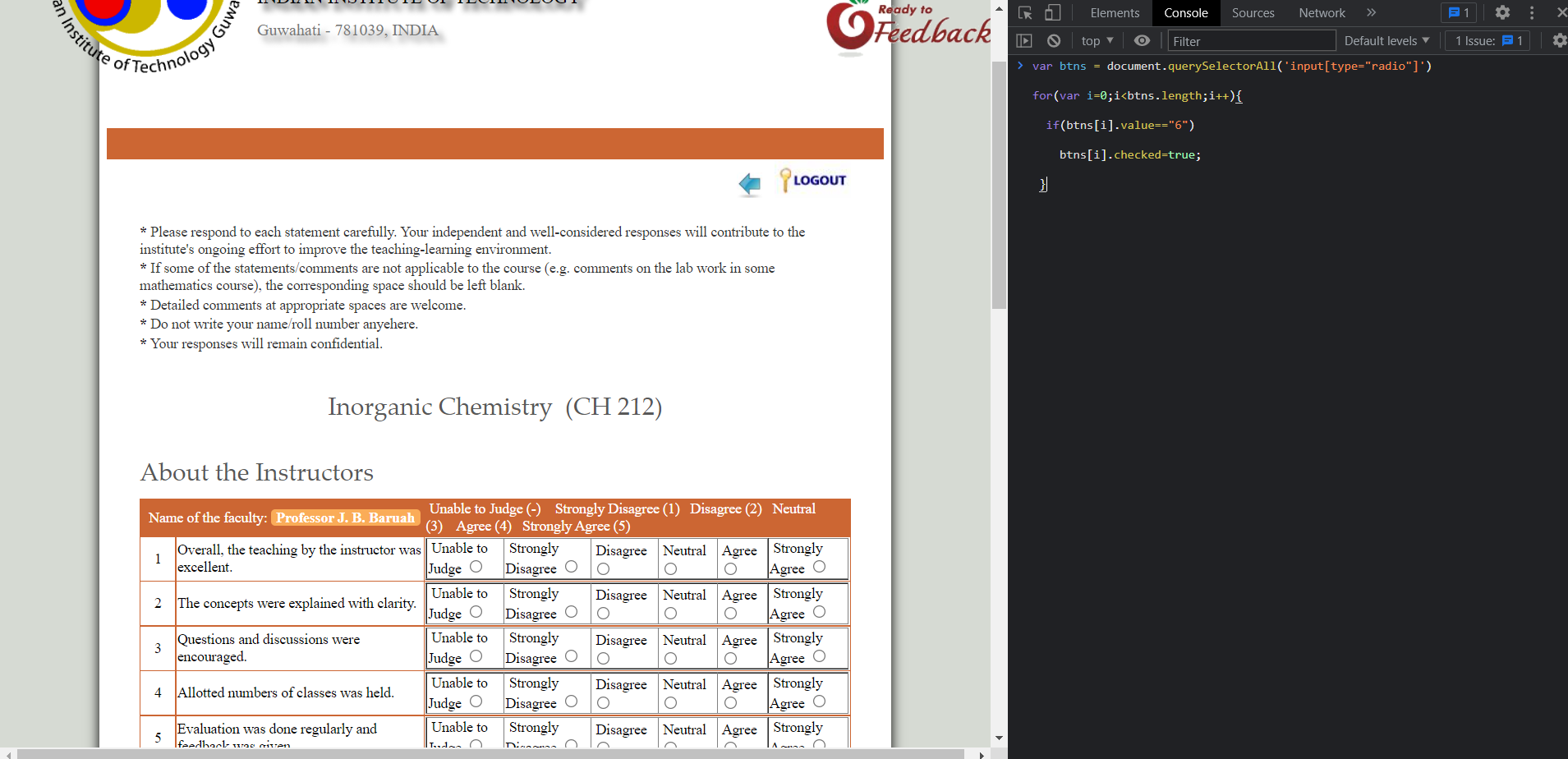Image resolution: width=1568 pixels, height=759 pixels.
Task: Open console settings gear icon
Action: pos(1559,40)
